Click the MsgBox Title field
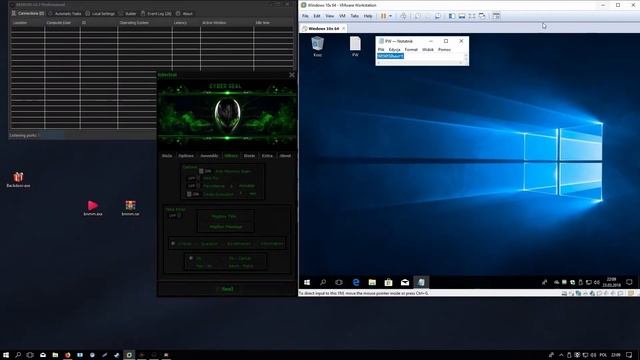Screen dimensions: 640x360 click(225, 216)
